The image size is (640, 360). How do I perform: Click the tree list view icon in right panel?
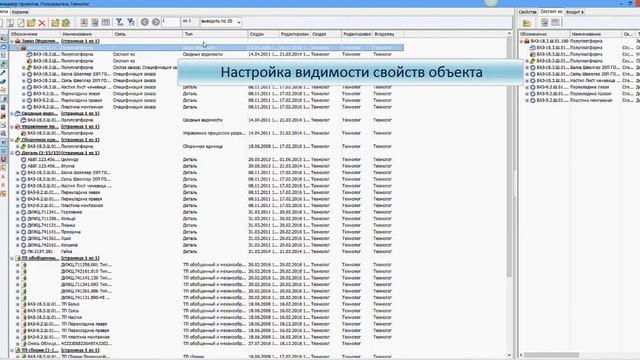click(544, 22)
